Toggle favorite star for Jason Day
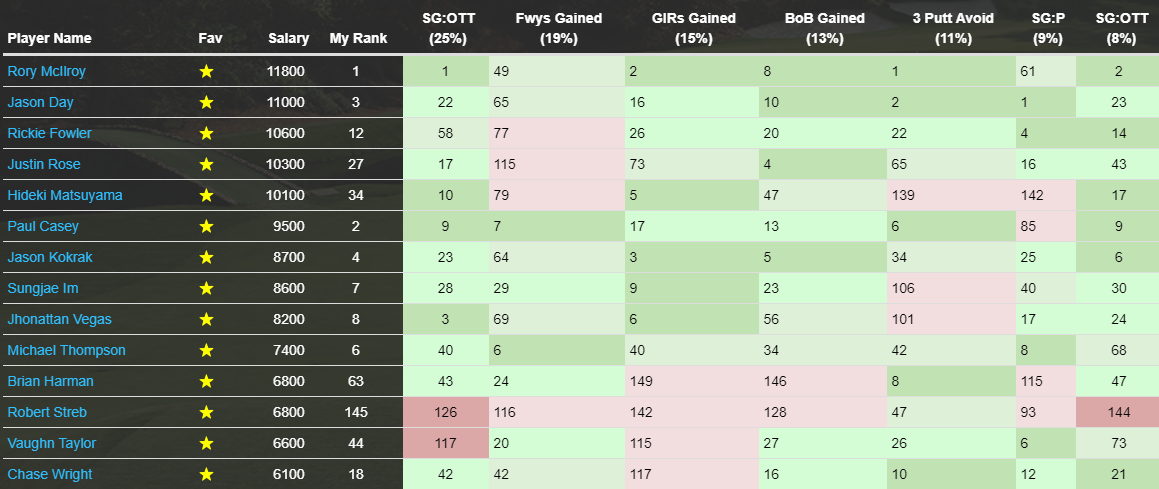 206,103
